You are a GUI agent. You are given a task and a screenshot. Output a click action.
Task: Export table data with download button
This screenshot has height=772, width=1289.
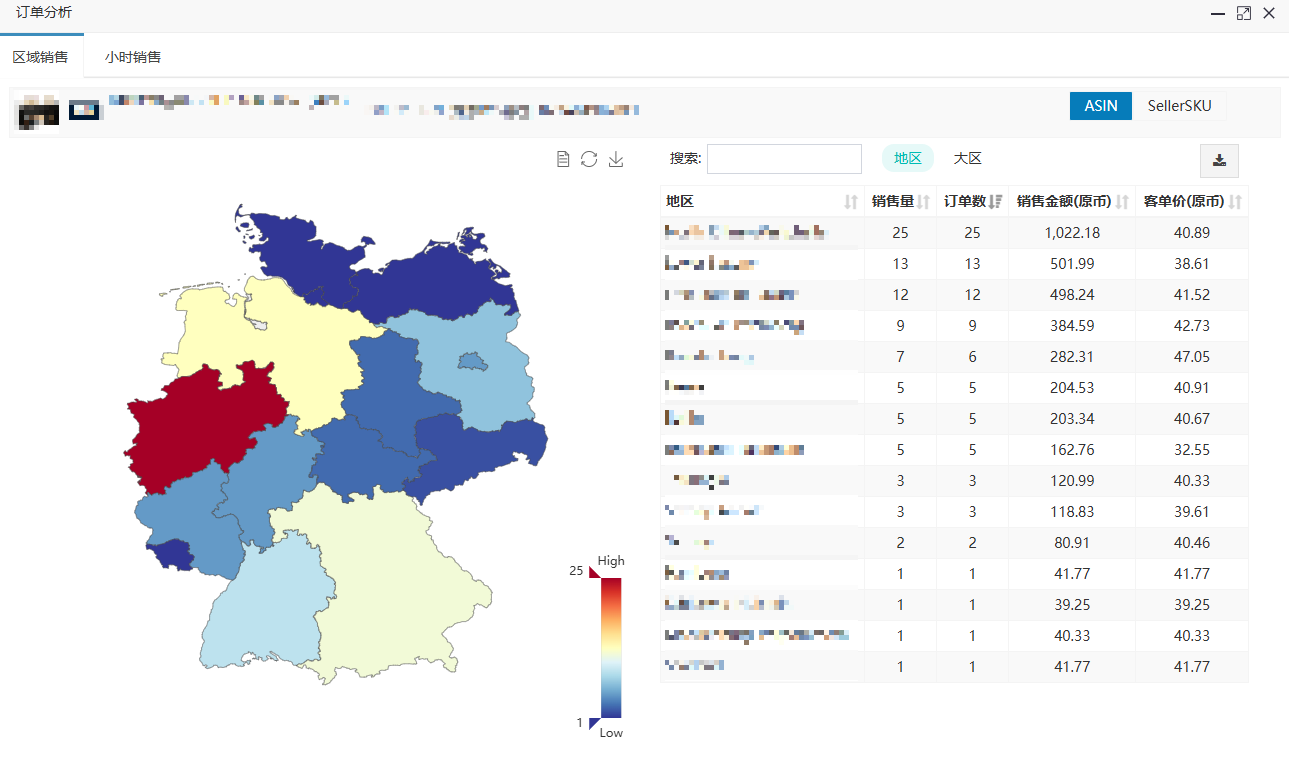[1219, 161]
